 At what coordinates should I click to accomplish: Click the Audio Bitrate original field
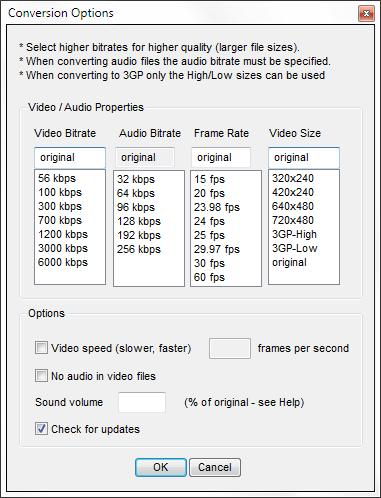pyautogui.click(x=145, y=157)
